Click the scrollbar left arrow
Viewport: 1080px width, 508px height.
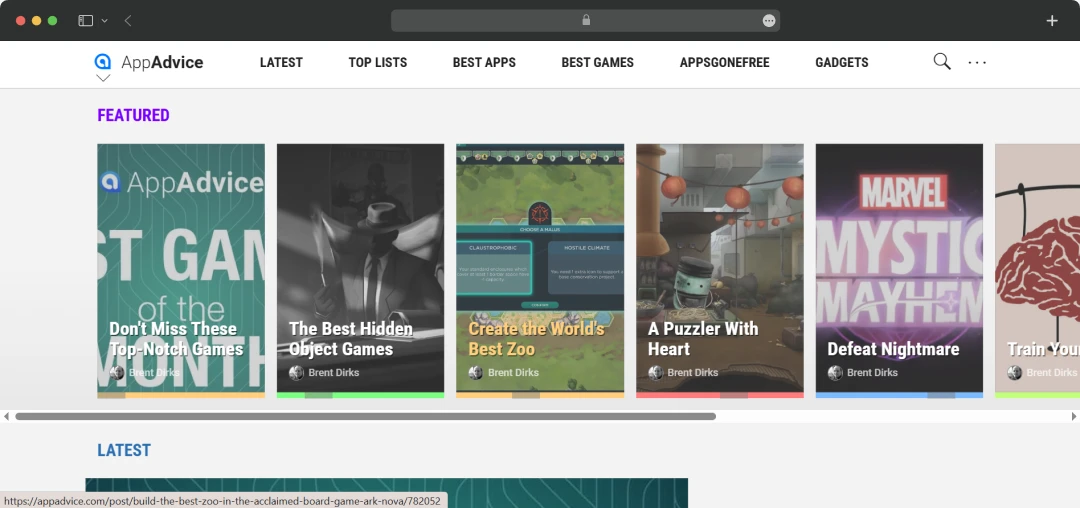(x=6, y=416)
